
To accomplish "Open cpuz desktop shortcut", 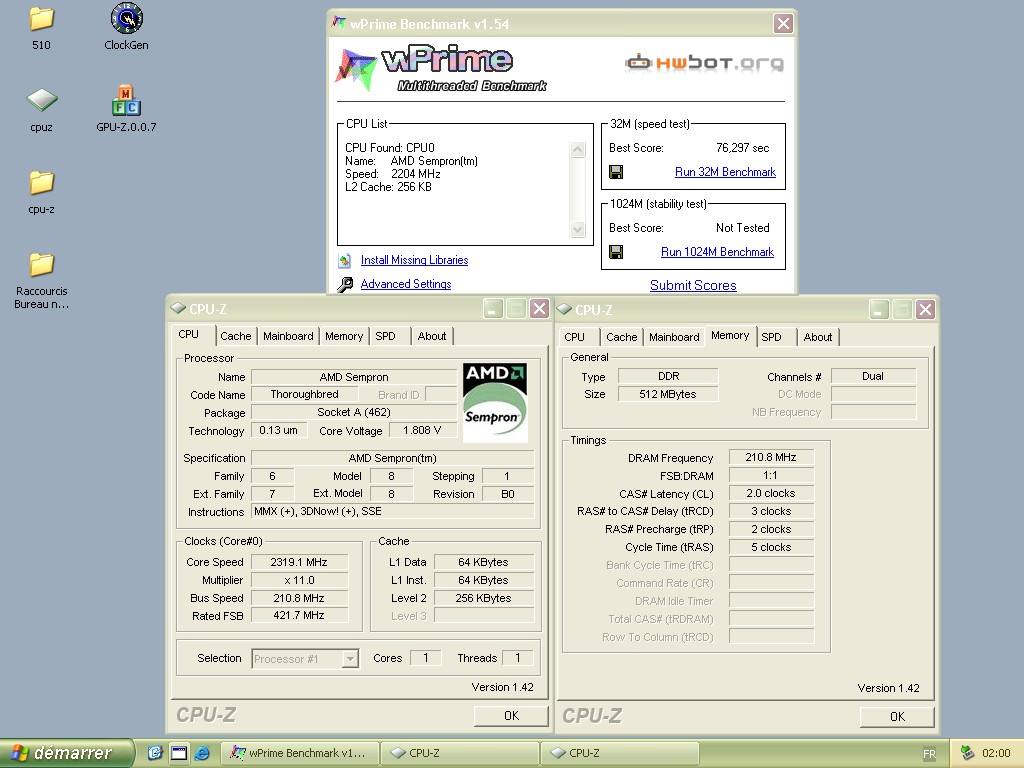I will (x=42, y=101).
